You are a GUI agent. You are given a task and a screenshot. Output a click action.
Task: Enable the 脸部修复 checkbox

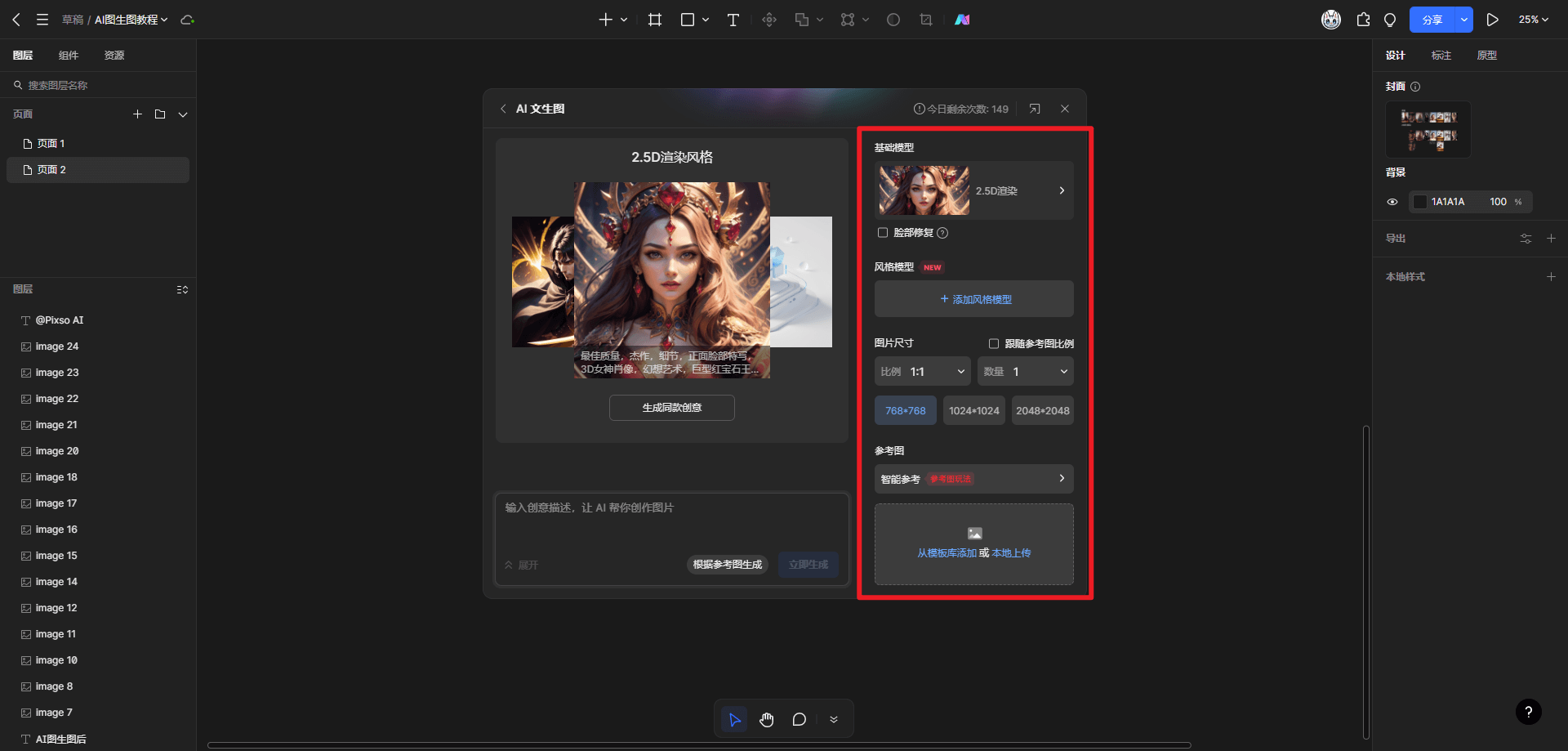click(x=883, y=233)
